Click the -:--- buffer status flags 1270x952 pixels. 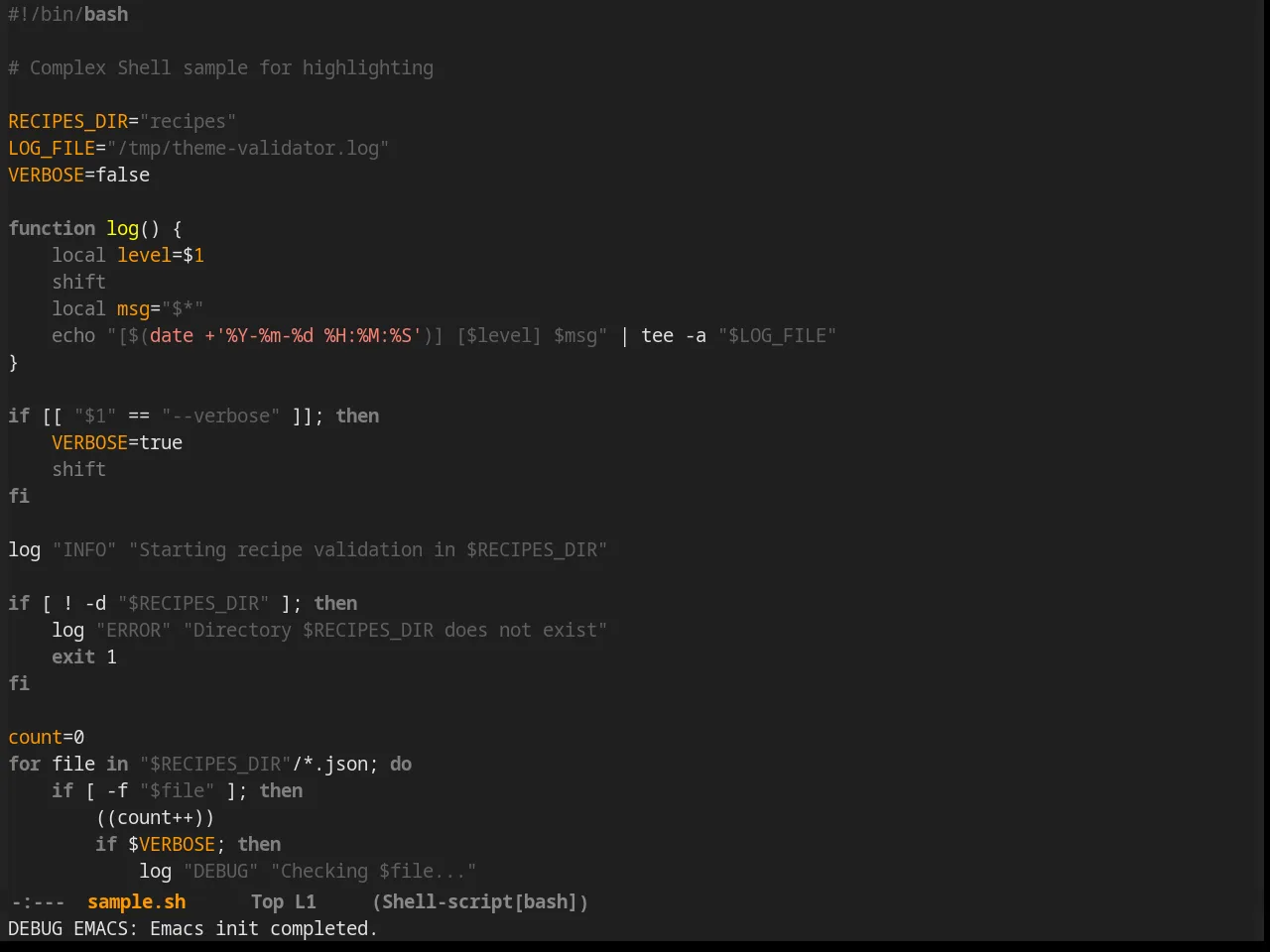point(38,901)
